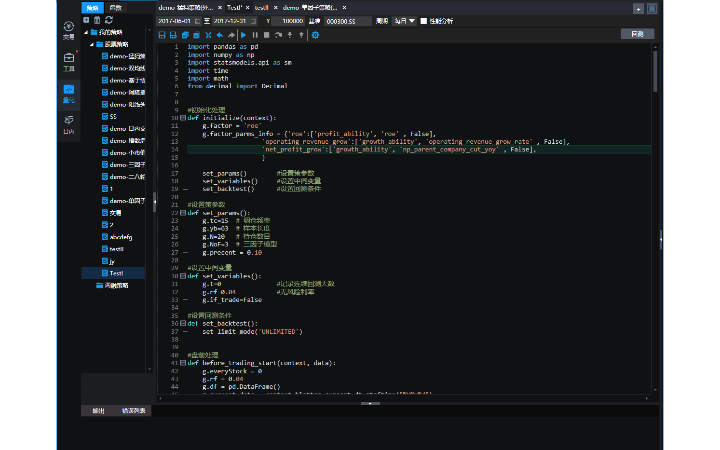
Task: Click the bottom icon in the left sidebar
Action: point(68,124)
